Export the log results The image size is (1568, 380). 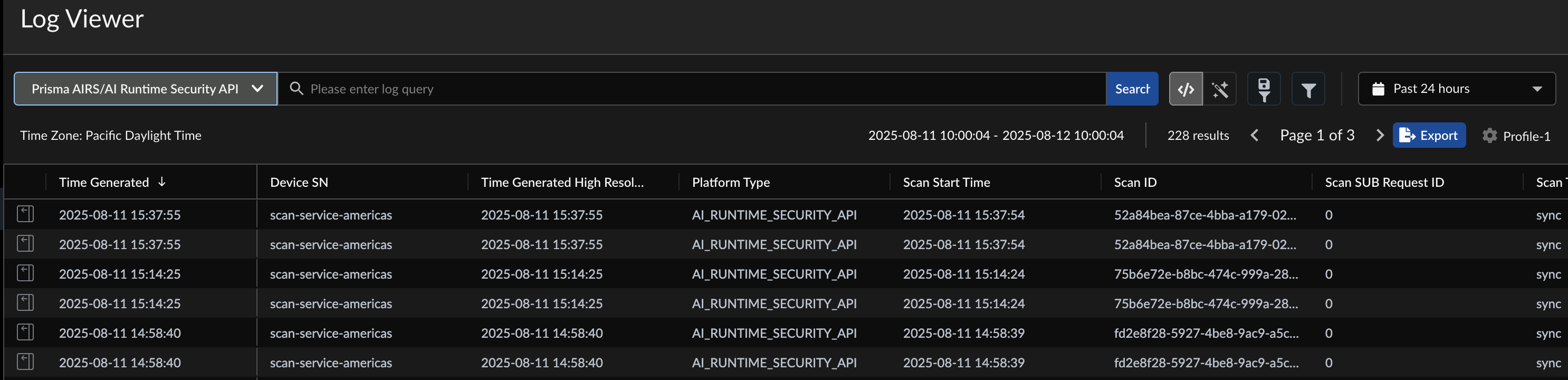click(1429, 135)
